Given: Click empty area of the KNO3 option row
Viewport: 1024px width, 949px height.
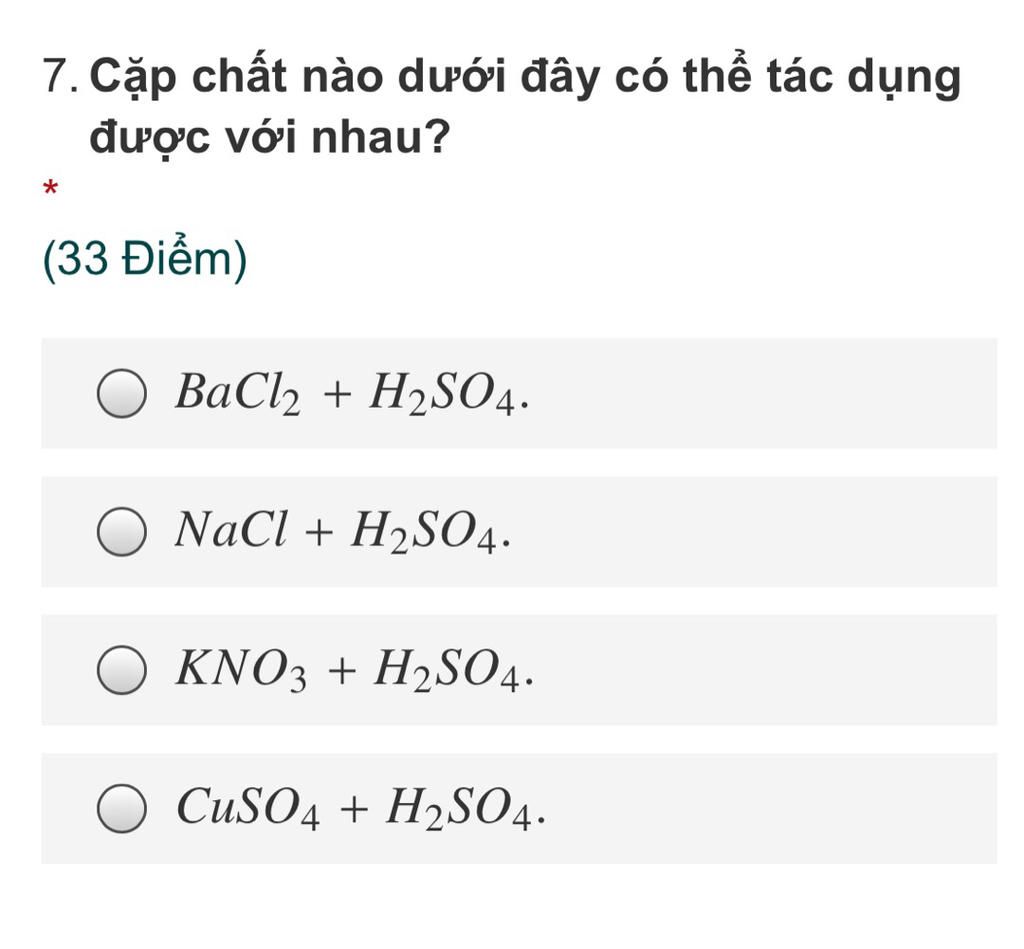Looking at the screenshot, I should (x=764, y=669).
